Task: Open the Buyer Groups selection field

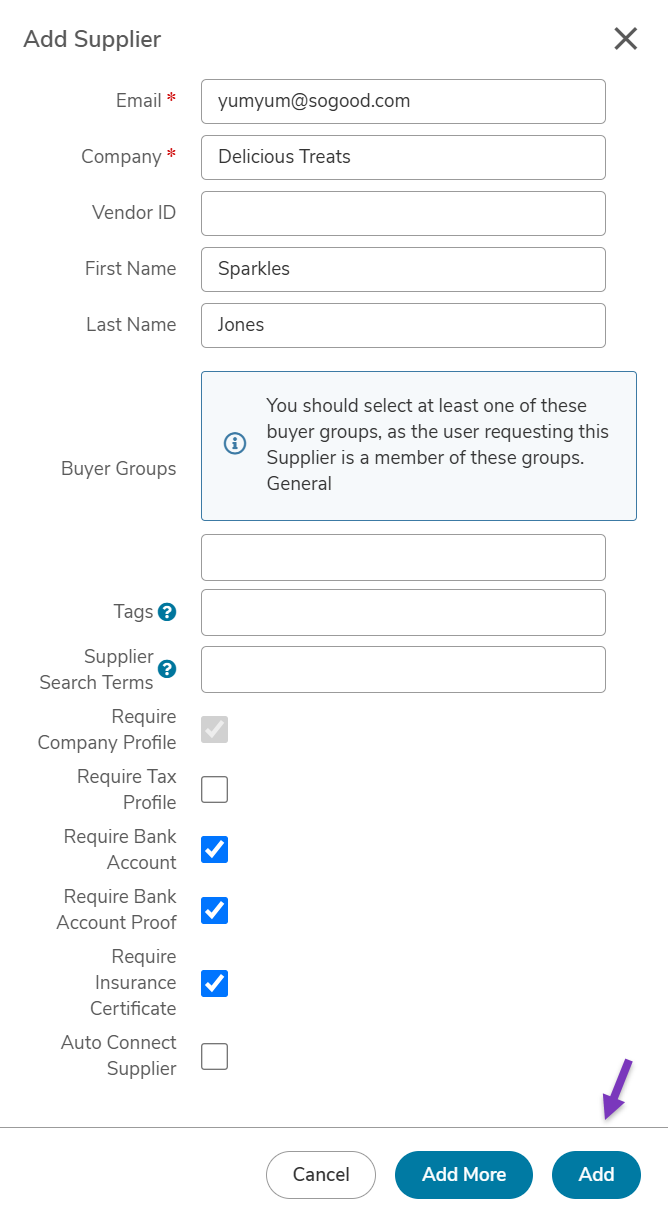Action: 403,557
